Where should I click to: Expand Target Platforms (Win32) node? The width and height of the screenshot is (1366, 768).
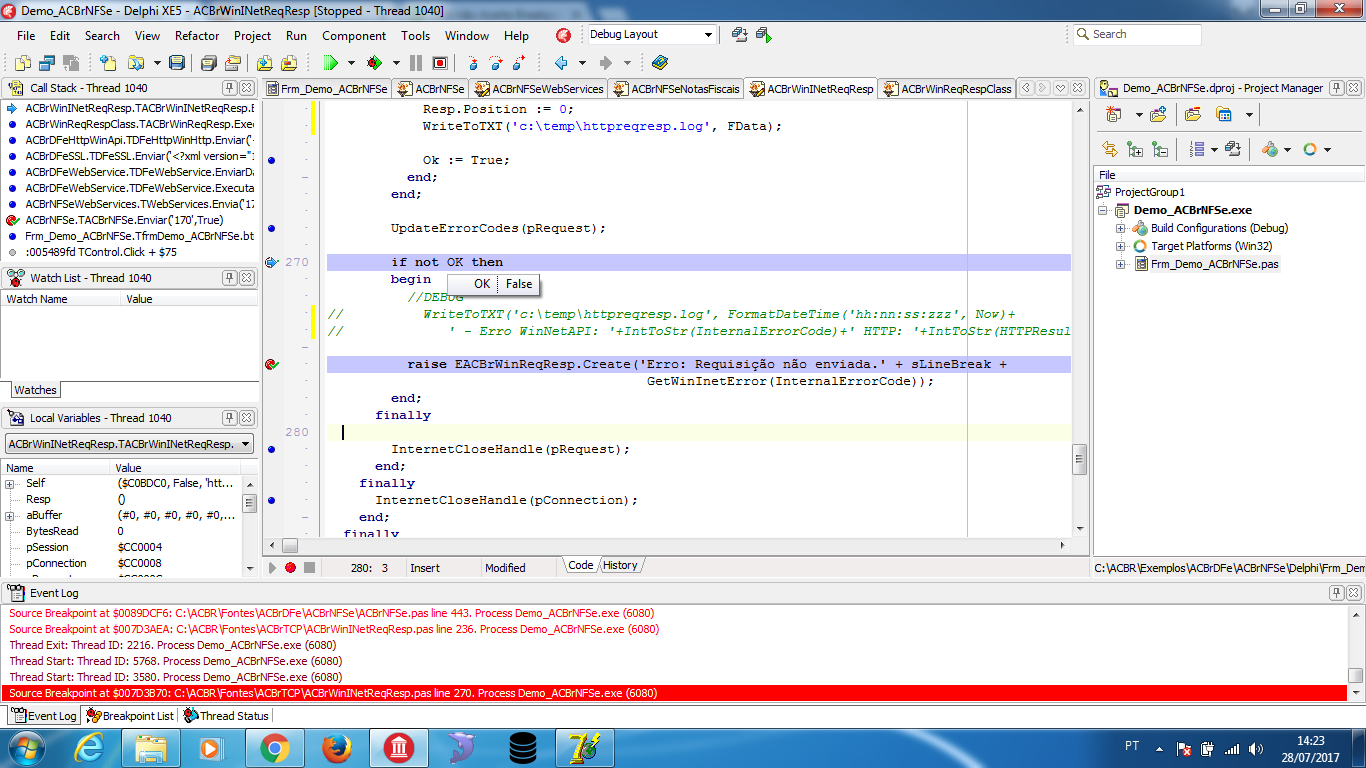(1121, 247)
